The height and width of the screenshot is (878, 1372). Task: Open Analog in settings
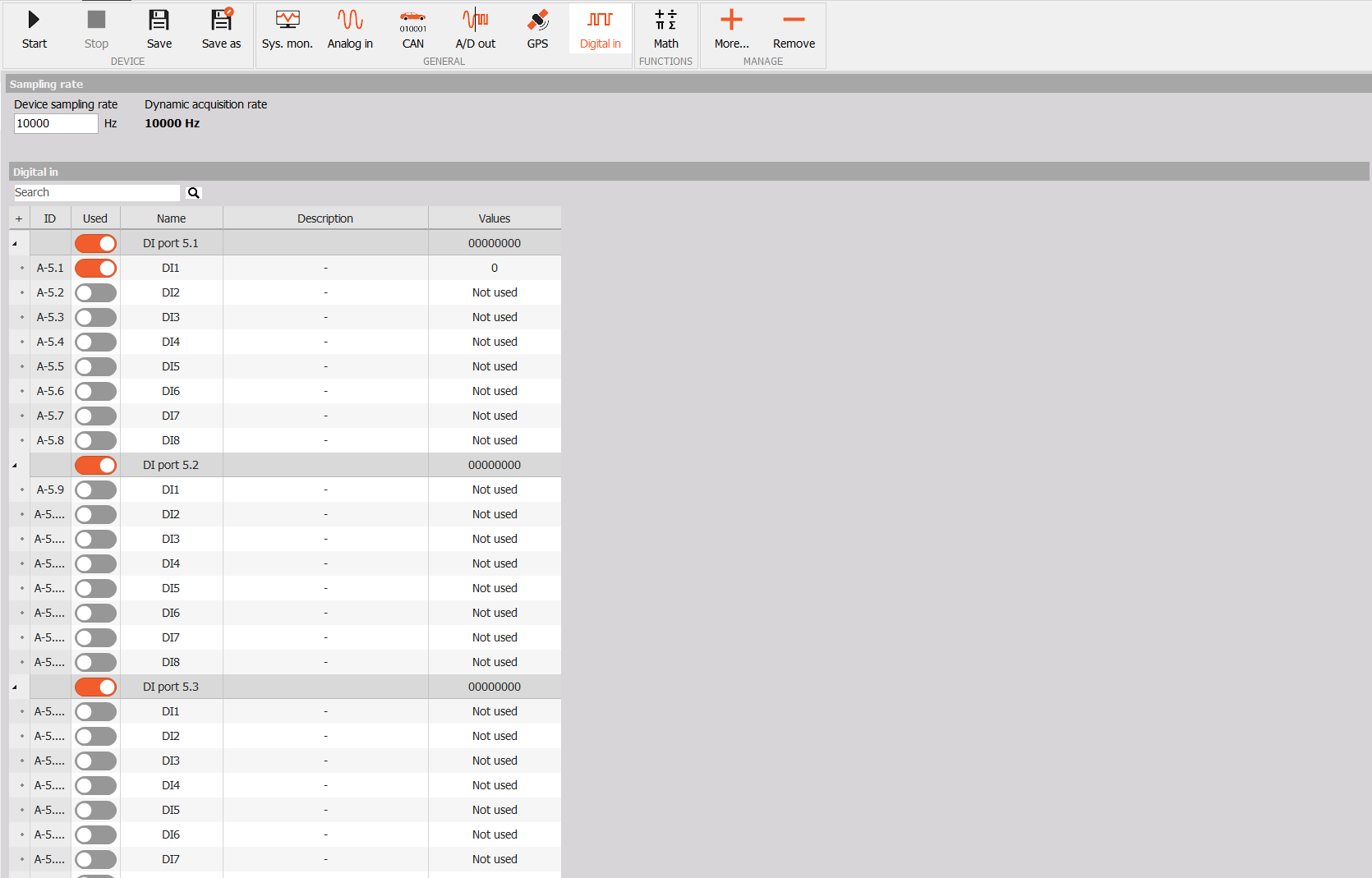pos(350,30)
